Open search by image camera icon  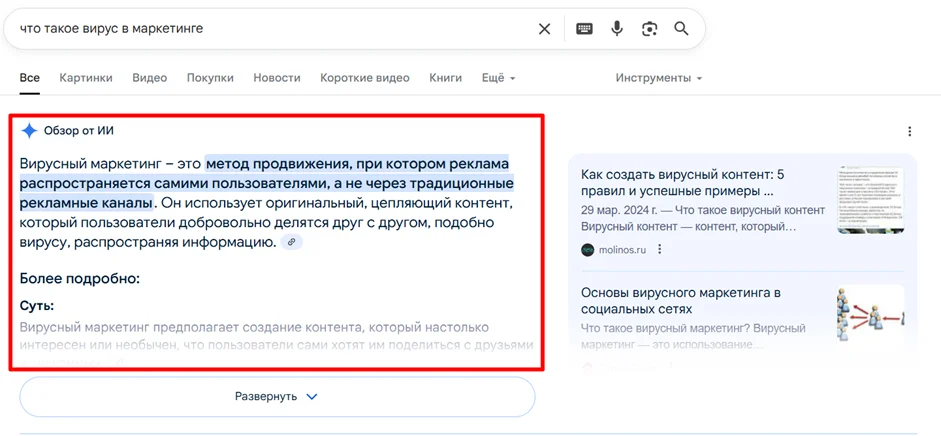pos(649,29)
